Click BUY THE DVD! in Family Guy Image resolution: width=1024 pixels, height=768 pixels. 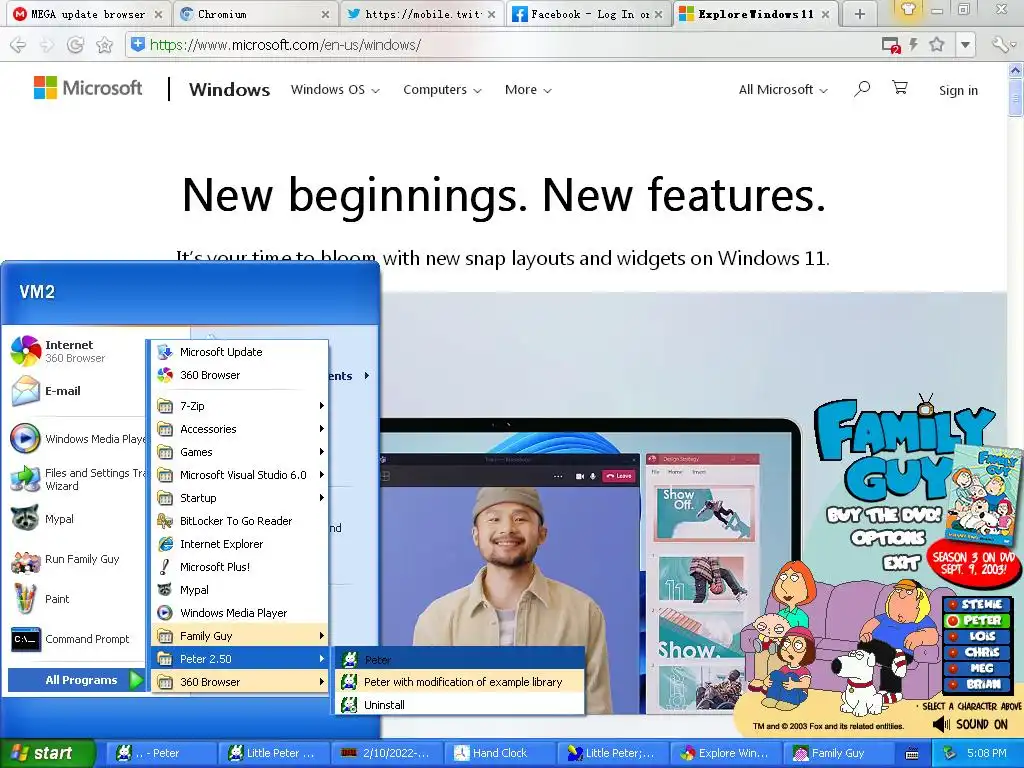click(x=884, y=515)
